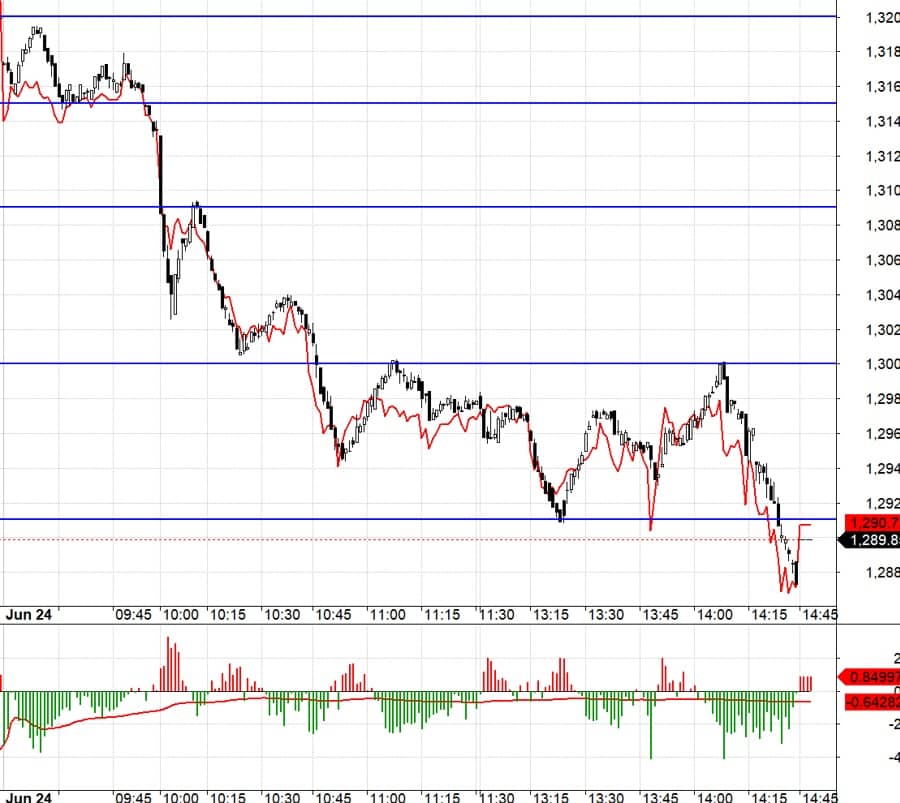
Task: Click 10:45 on the price chart time axis
Action: pos(333,615)
